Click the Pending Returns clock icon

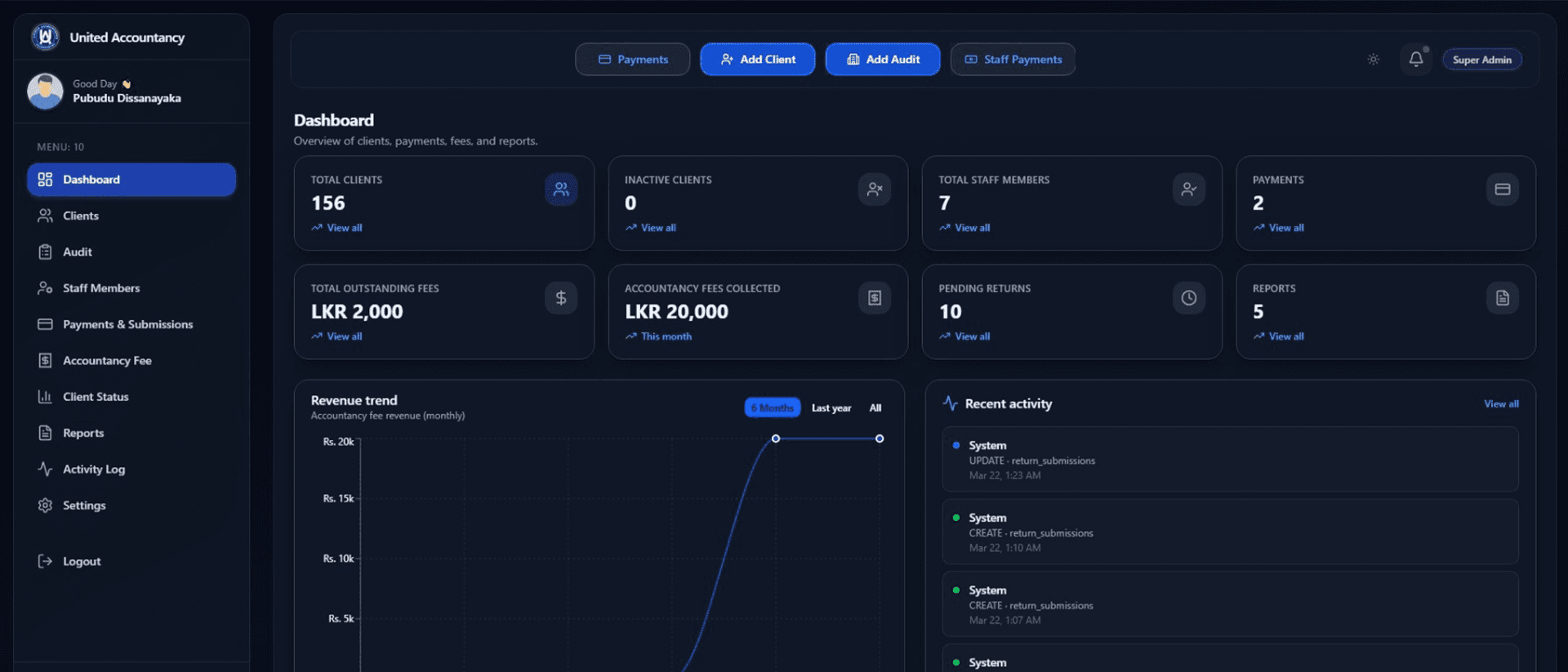coord(1188,298)
